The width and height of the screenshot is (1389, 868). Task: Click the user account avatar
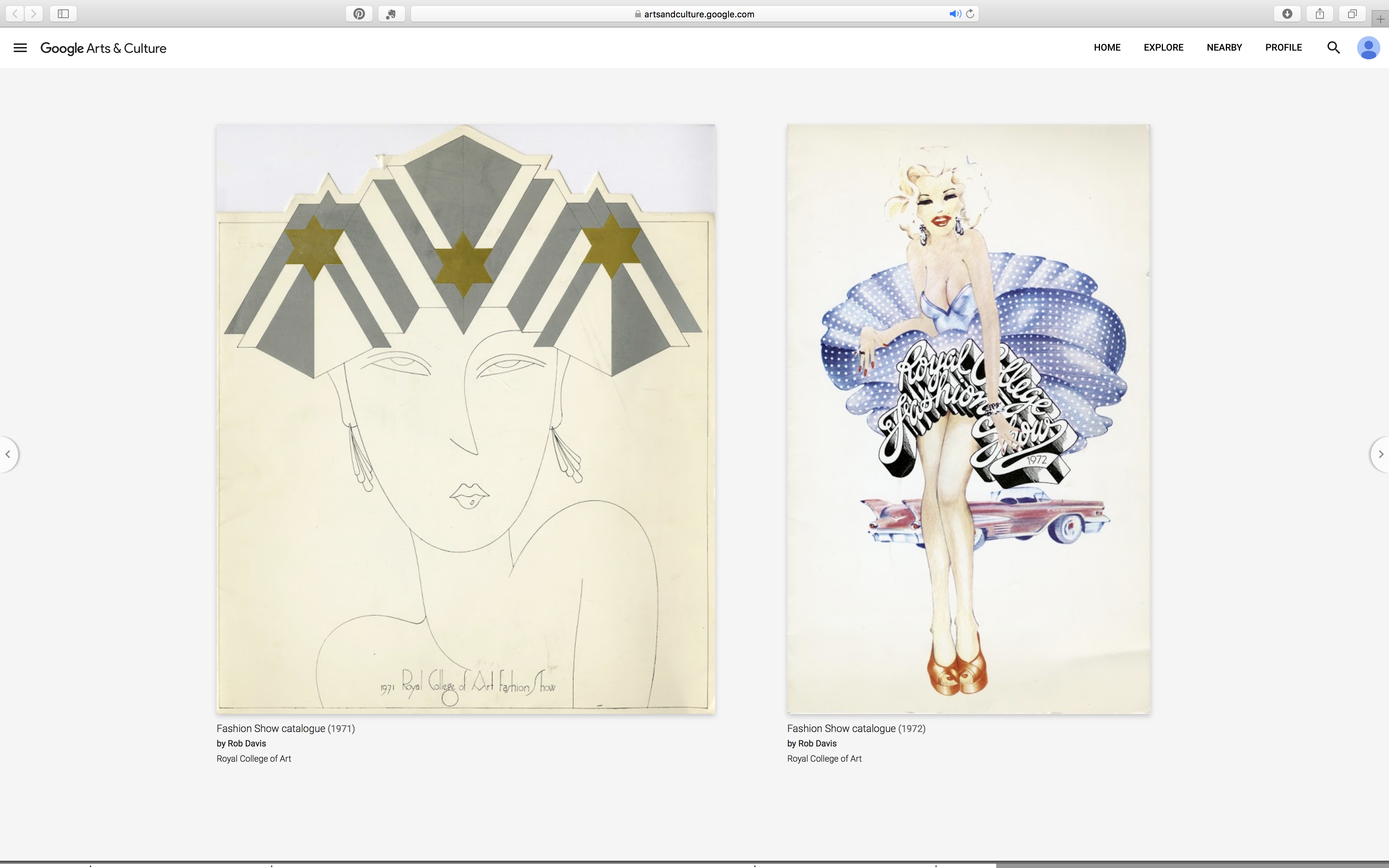point(1368,48)
